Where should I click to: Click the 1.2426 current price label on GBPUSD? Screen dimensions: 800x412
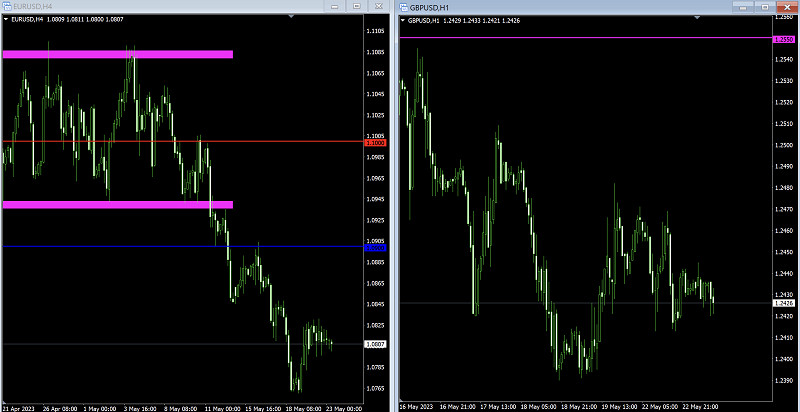point(784,303)
